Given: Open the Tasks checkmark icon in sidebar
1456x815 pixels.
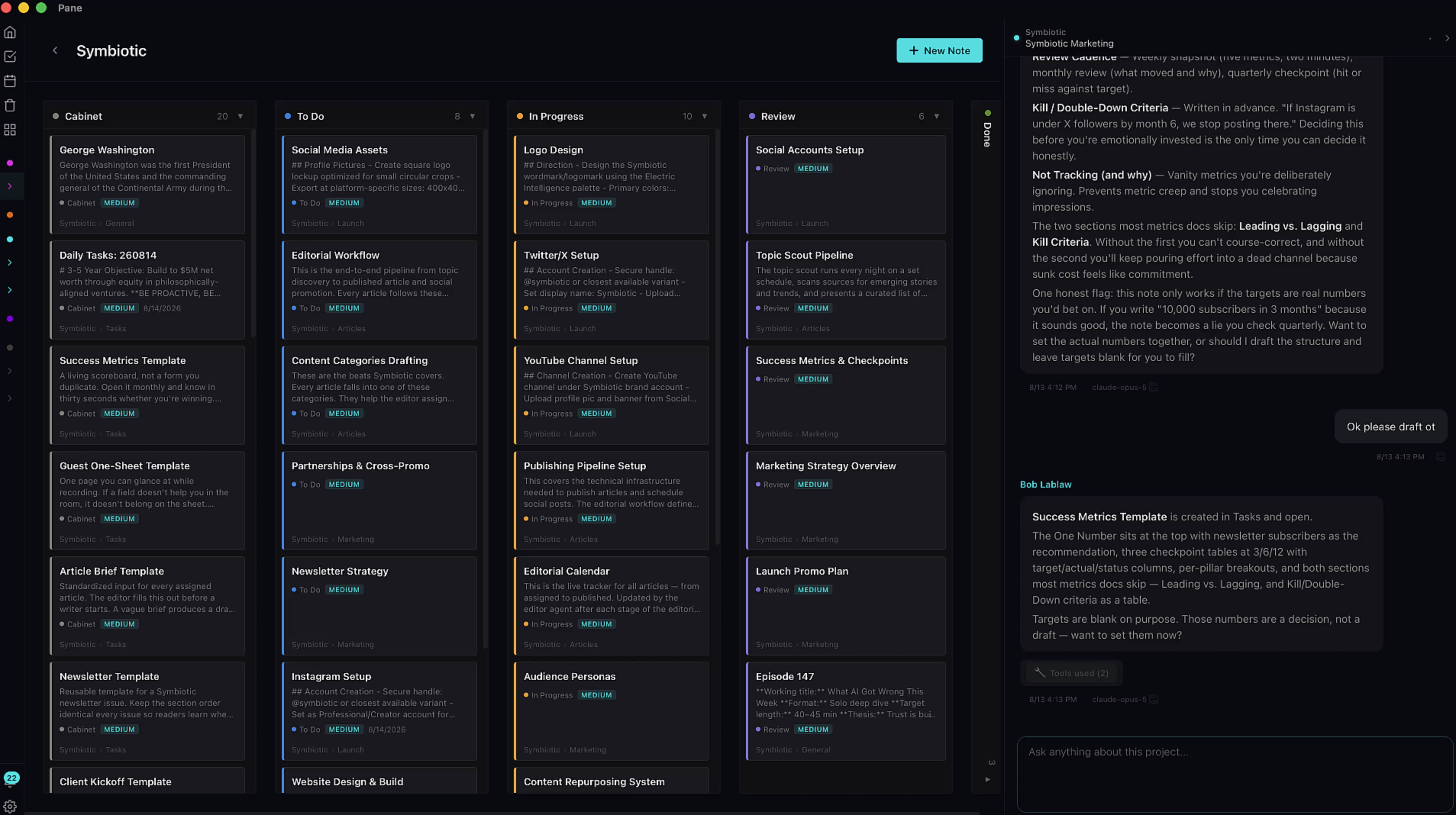Looking at the screenshot, I should (10, 56).
